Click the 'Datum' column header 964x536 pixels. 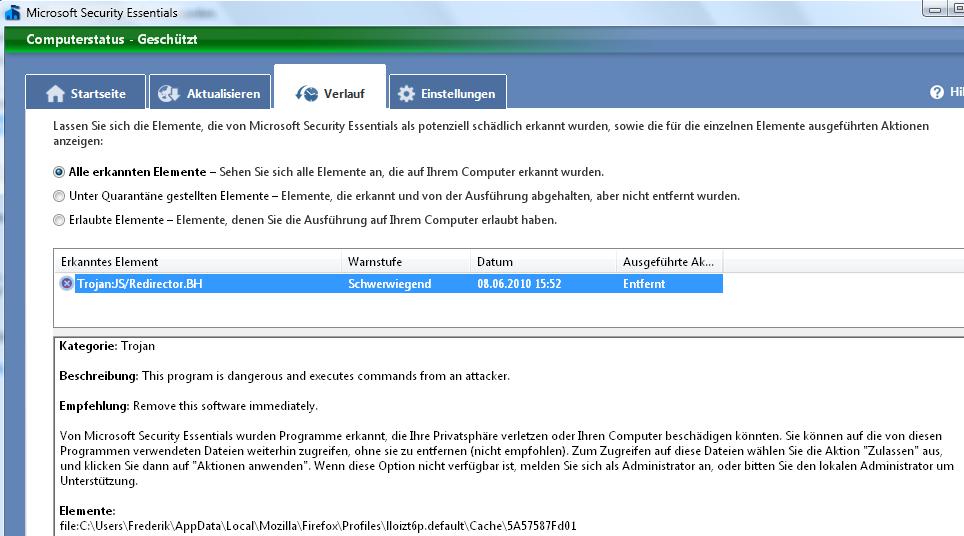tap(543, 262)
